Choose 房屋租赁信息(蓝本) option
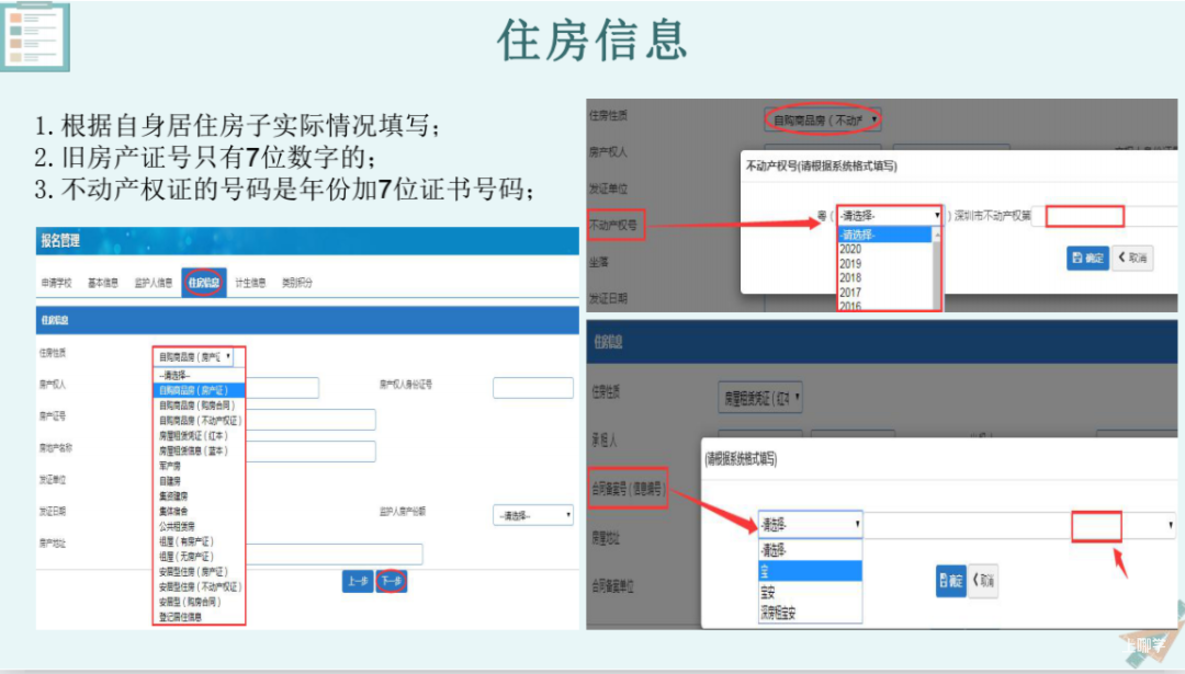Screen dimensions: 1185x674 [x=199, y=451]
